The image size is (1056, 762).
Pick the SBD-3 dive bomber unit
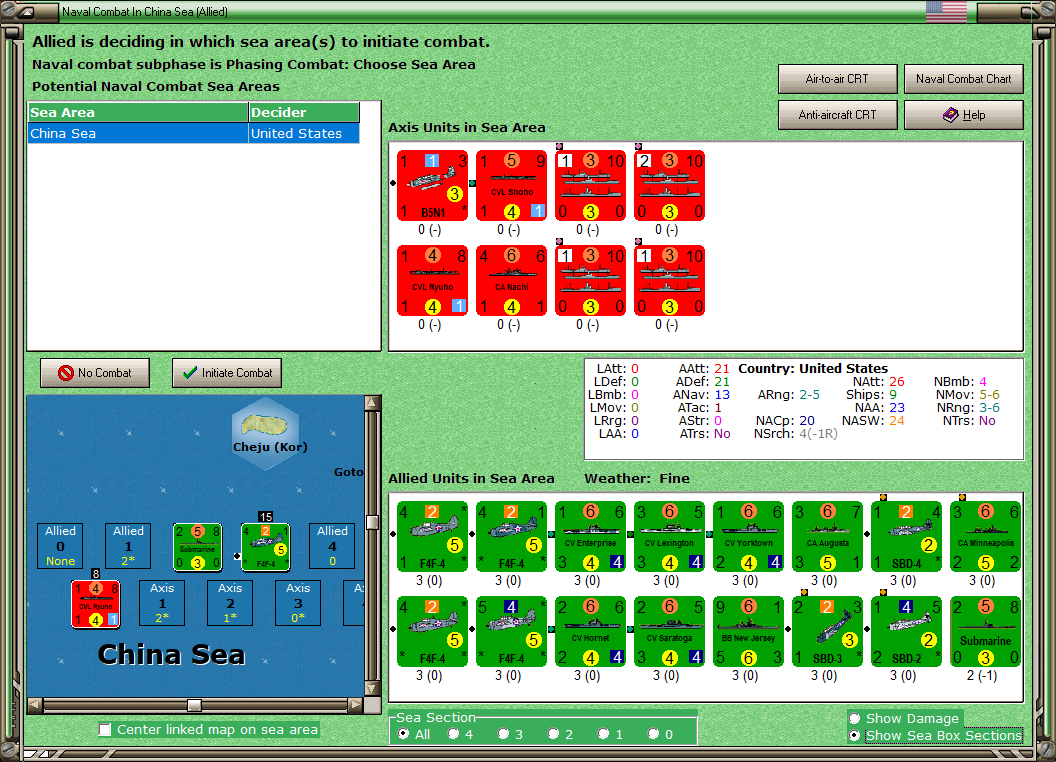(x=828, y=631)
